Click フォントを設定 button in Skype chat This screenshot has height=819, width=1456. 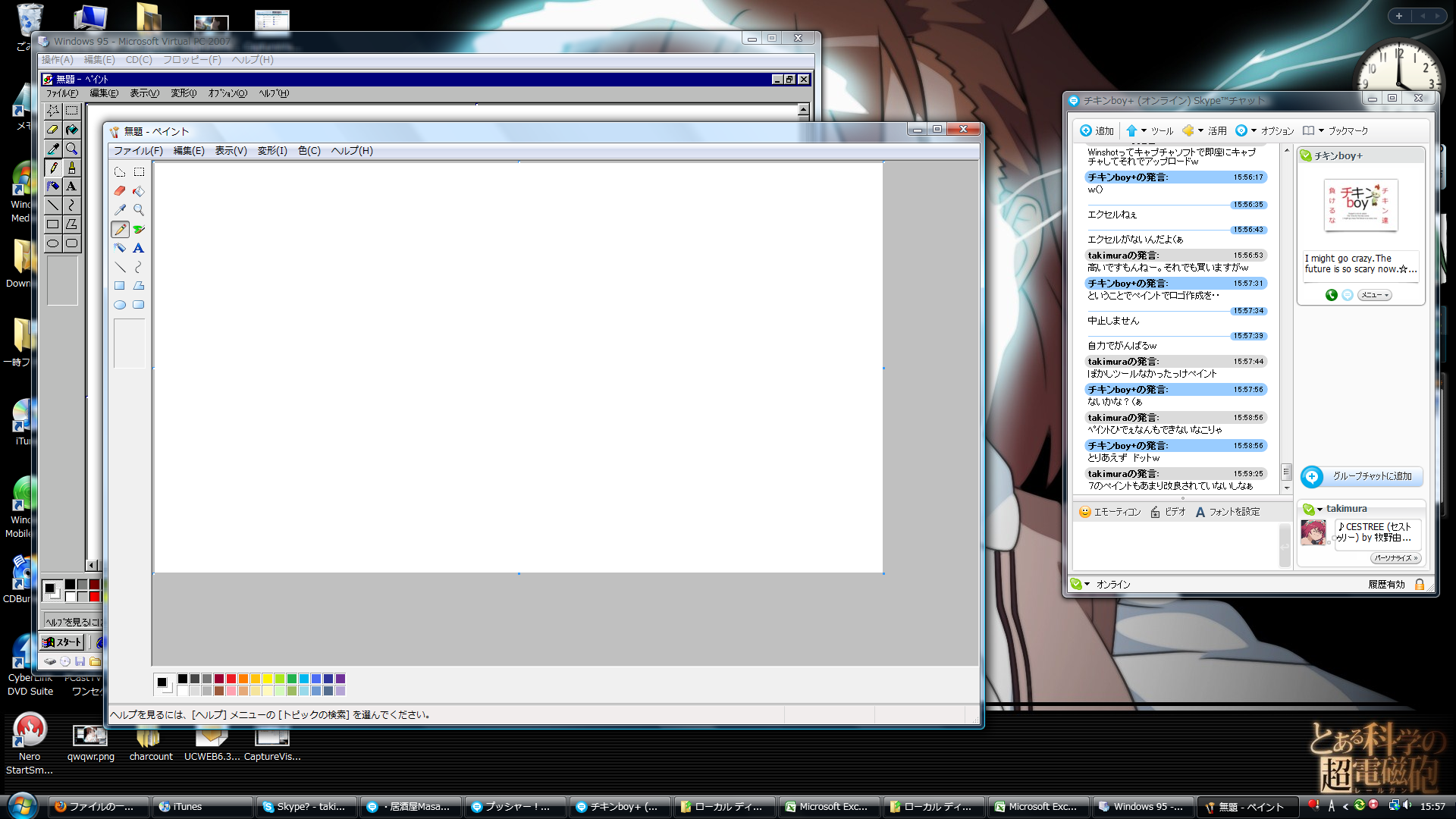[x=1228, y=512]
